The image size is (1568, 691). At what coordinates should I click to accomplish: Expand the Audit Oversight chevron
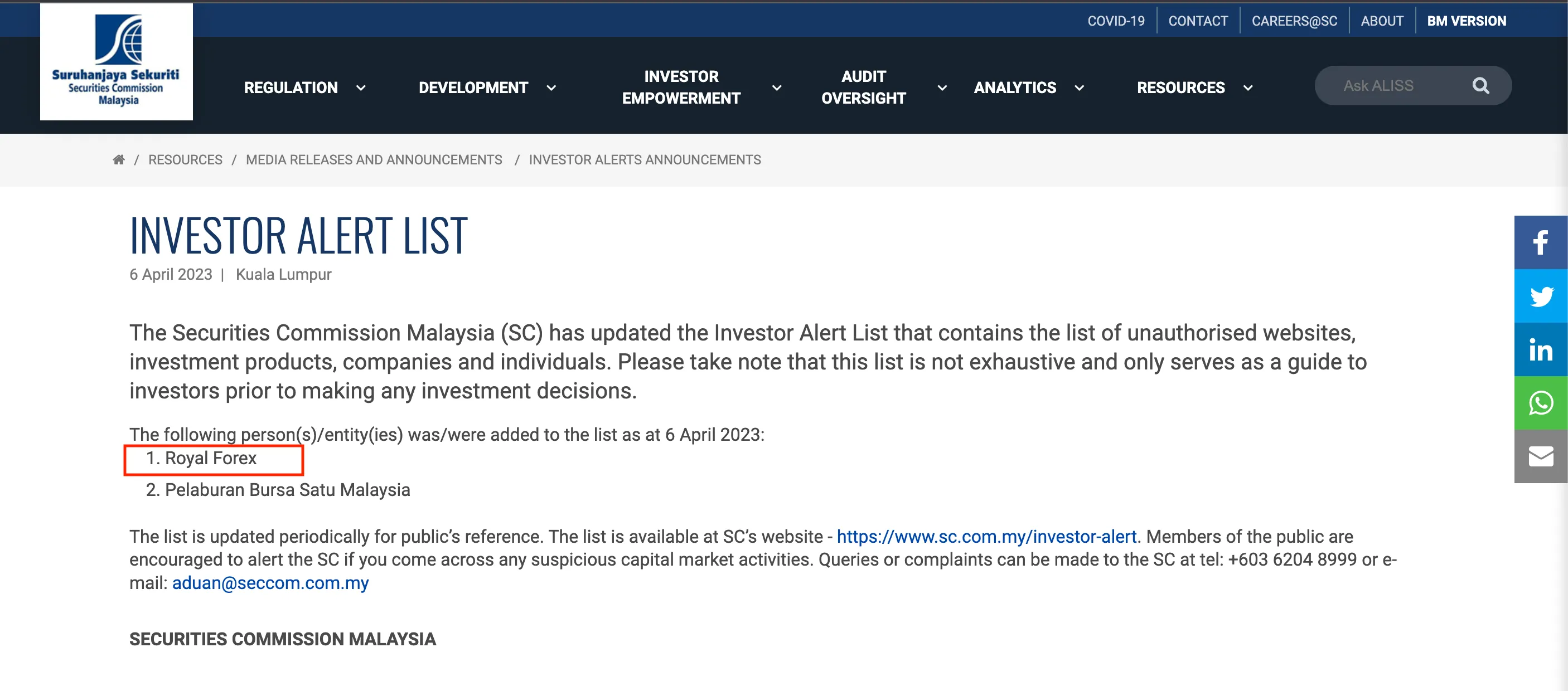click(x=942, y=87)
